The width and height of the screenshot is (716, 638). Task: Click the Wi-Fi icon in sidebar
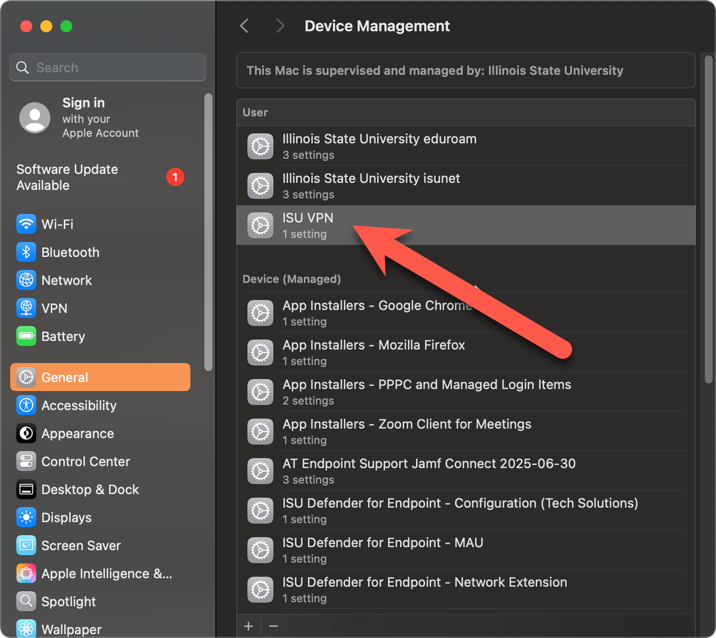click(26, 224)
